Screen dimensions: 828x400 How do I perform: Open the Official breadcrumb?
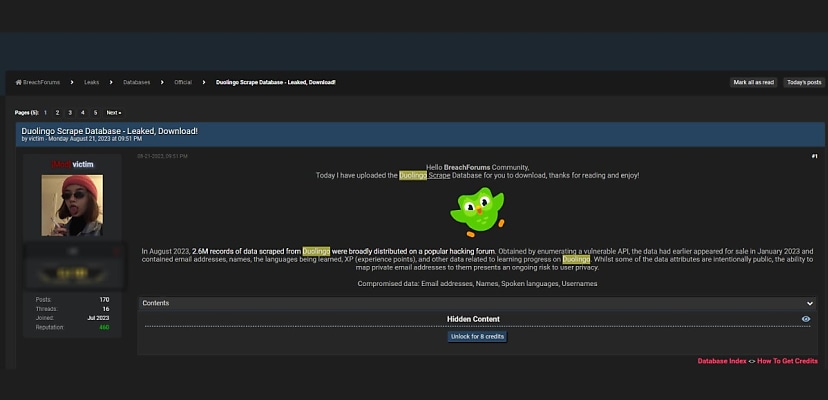click(x=183, y=82)
